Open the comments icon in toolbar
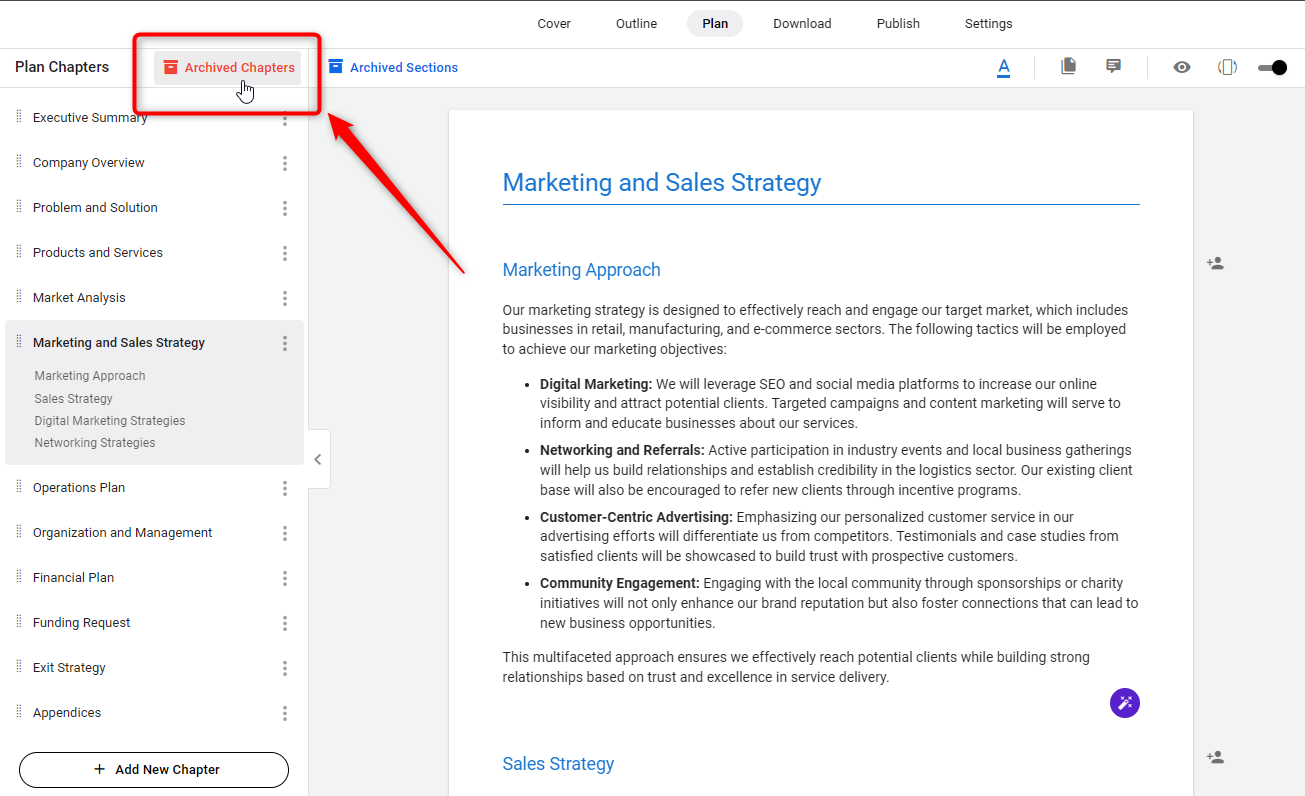1305x796 pixels. pyautogui.click(x=1113, y=67)
